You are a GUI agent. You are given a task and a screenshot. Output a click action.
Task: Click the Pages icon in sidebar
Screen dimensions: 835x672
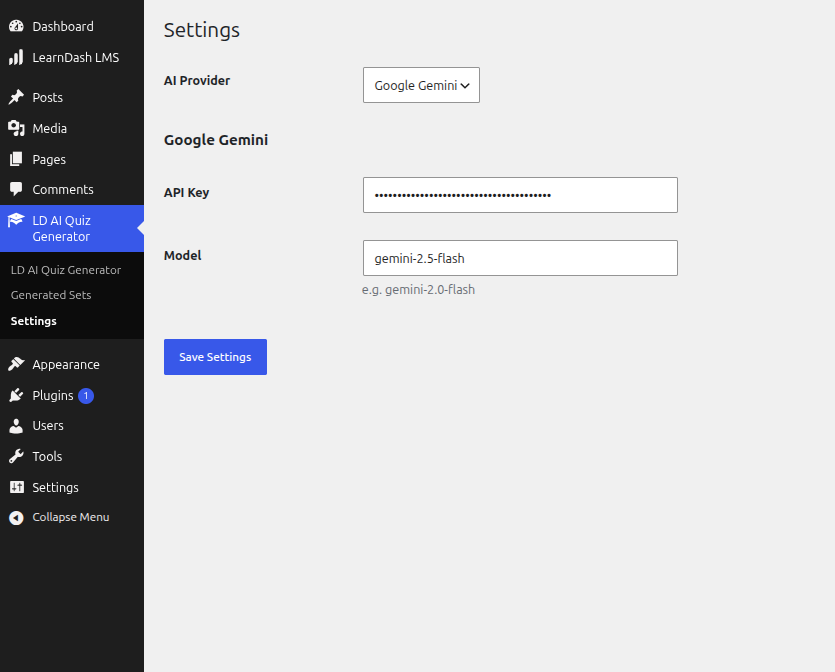(17, 159)
